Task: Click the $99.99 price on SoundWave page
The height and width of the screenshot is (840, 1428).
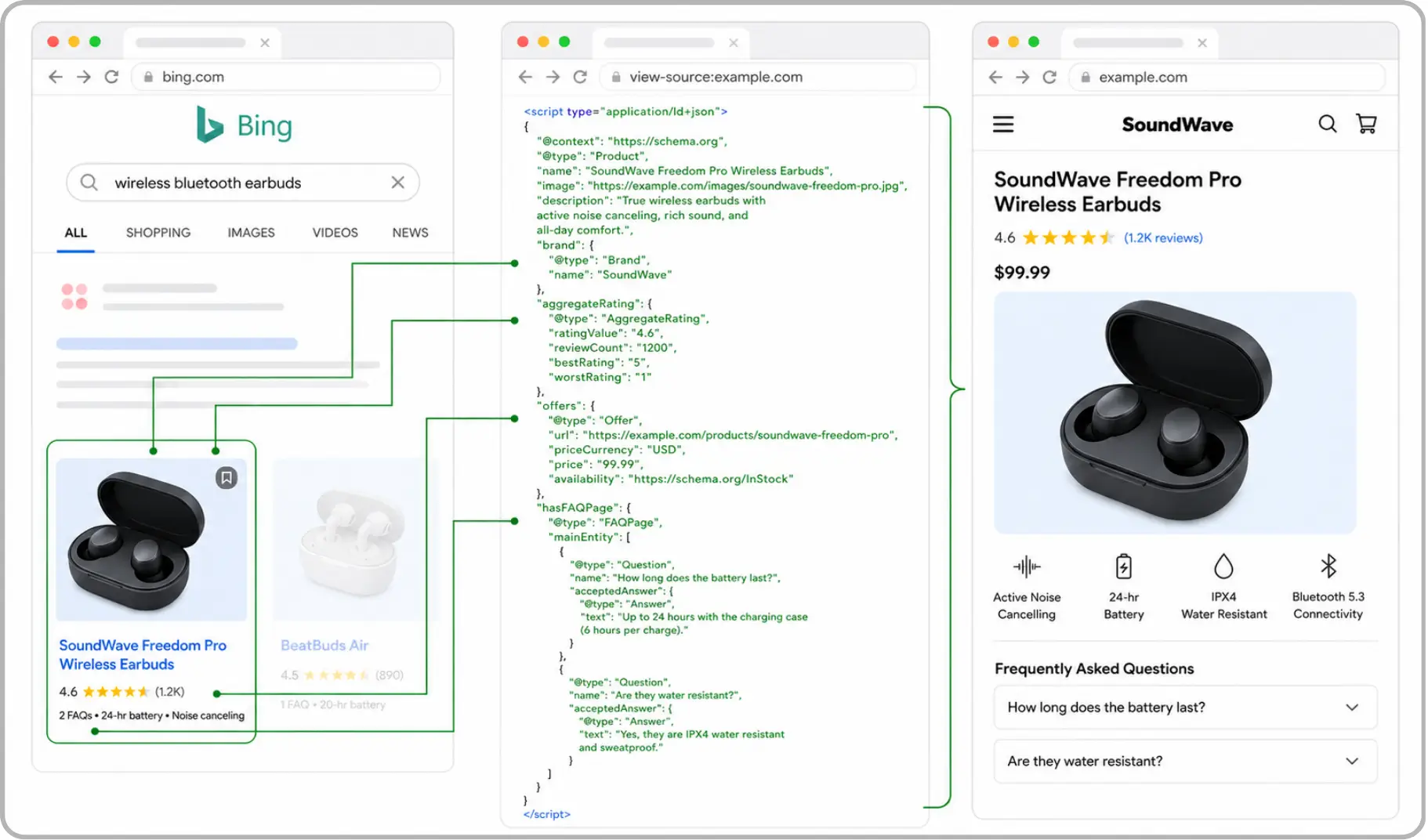Action: click(x=1022, y=273)
